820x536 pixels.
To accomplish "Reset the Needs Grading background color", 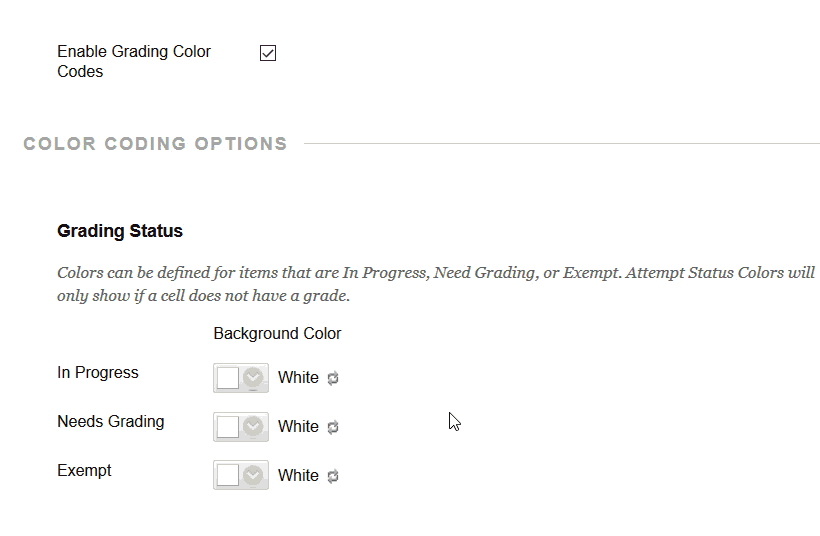I will [333, 427].
